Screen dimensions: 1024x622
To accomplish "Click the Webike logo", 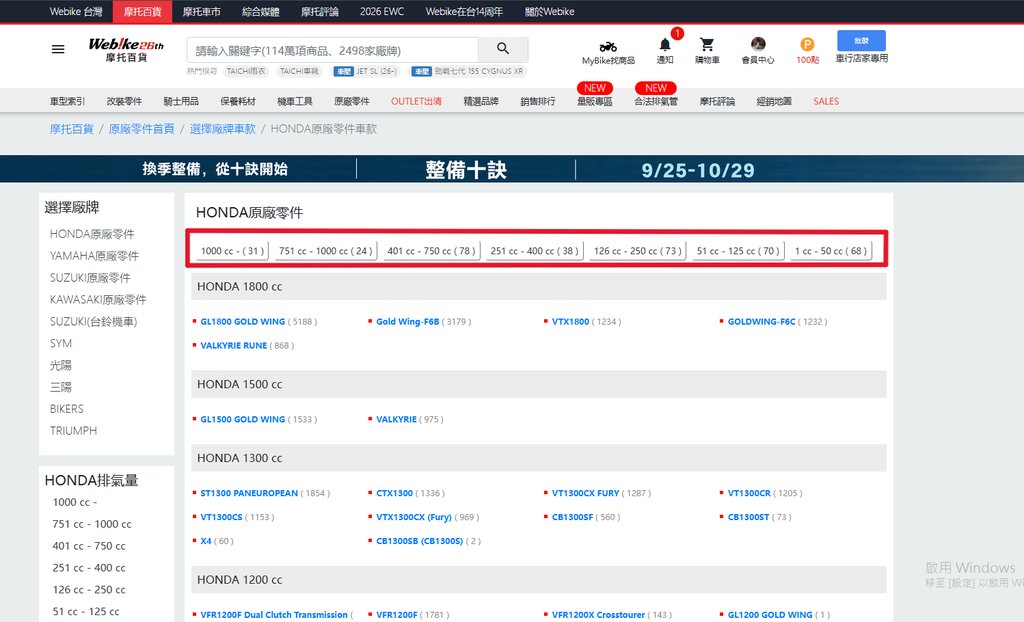I will [x=126, y=50].
